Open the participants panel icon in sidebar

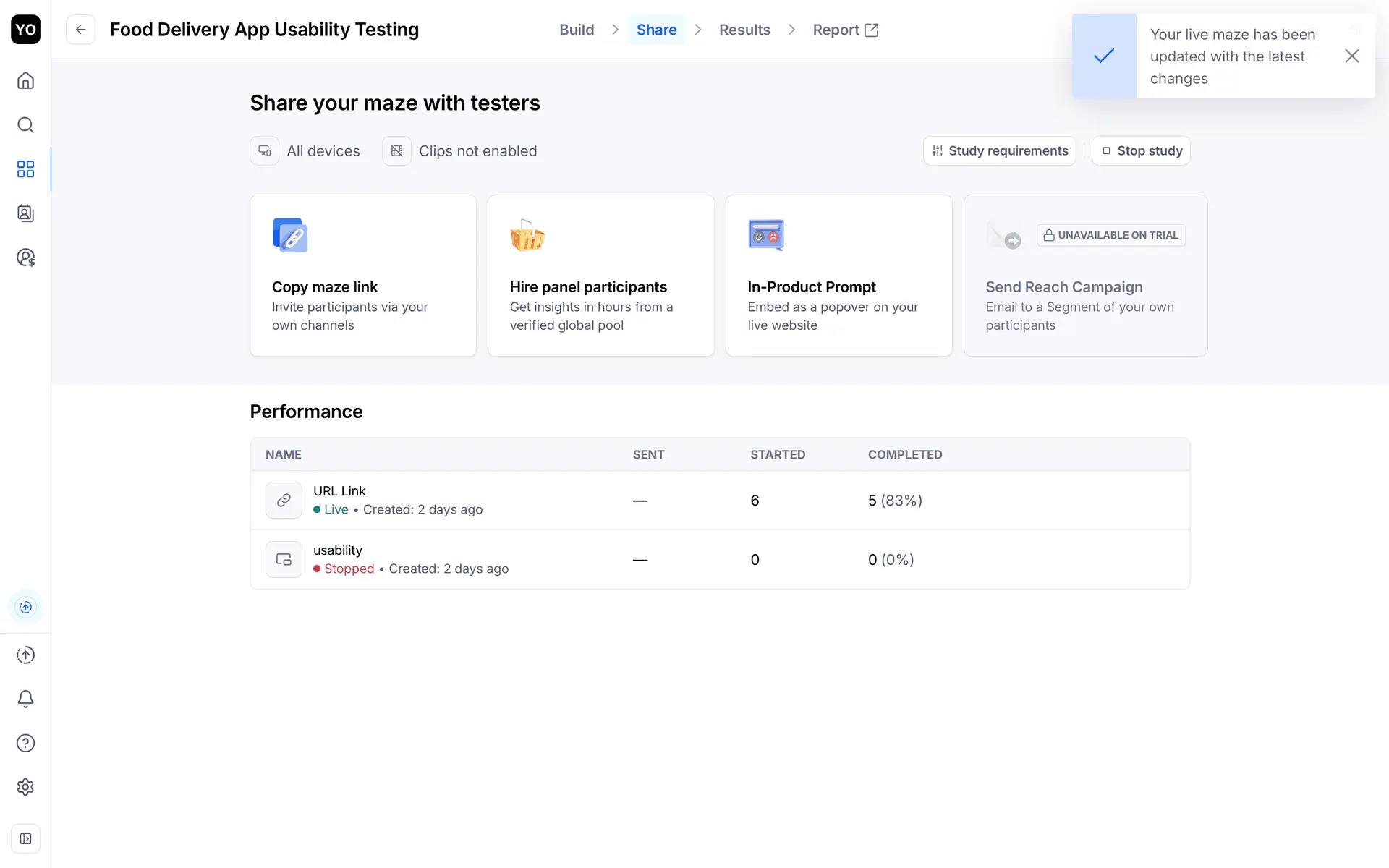[x=25, y=213]
